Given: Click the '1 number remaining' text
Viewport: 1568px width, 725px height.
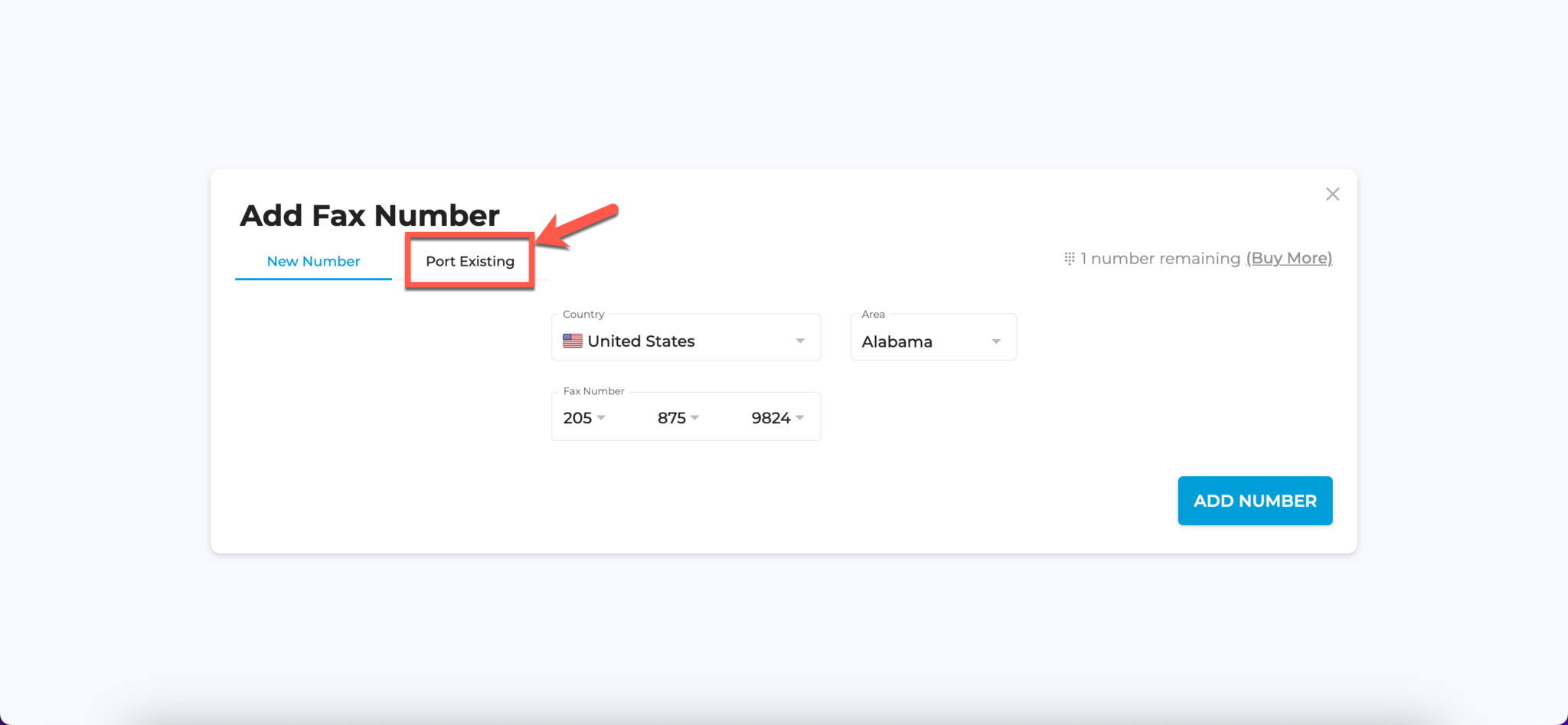Looking at the screenshot, I should point(1160,259).
